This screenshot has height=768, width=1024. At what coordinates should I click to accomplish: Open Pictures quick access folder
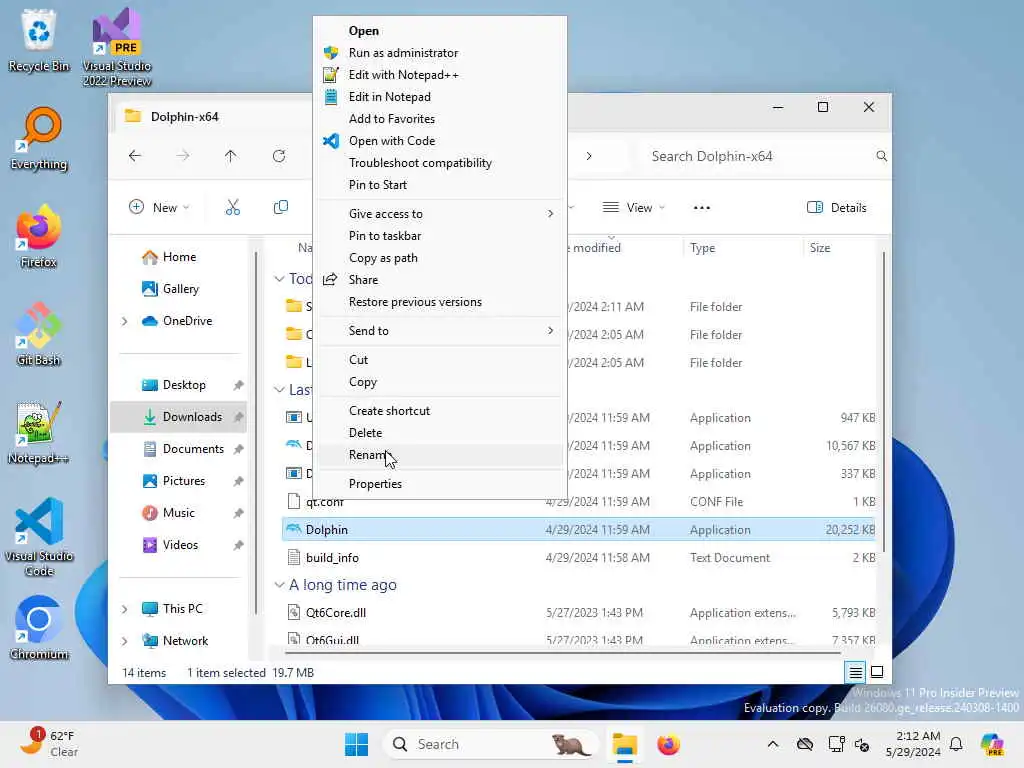pos(178,481)
